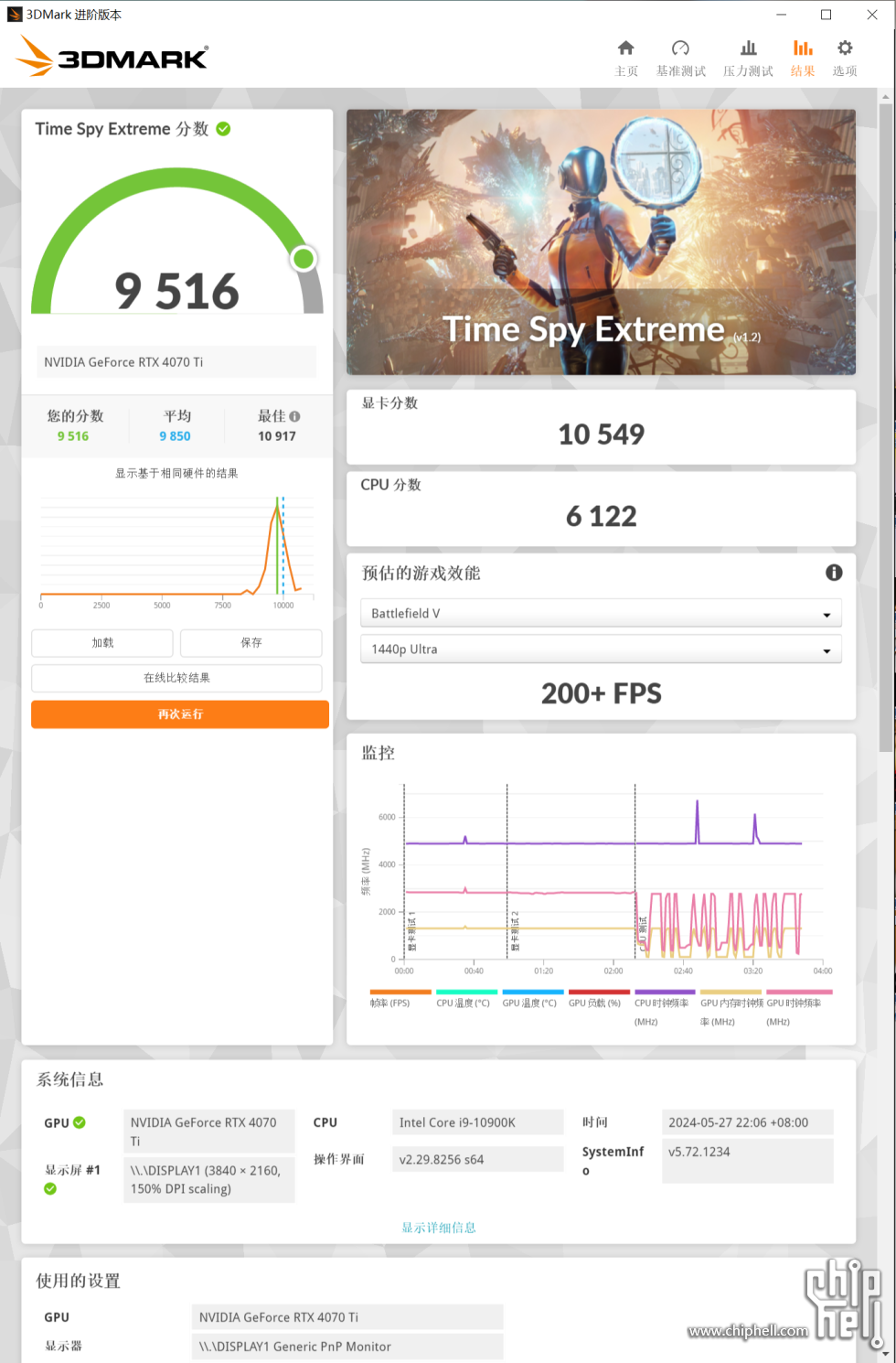The image size is (896, 1363).
Task: Click the CPU score 6 122
Action: (601, 517)
